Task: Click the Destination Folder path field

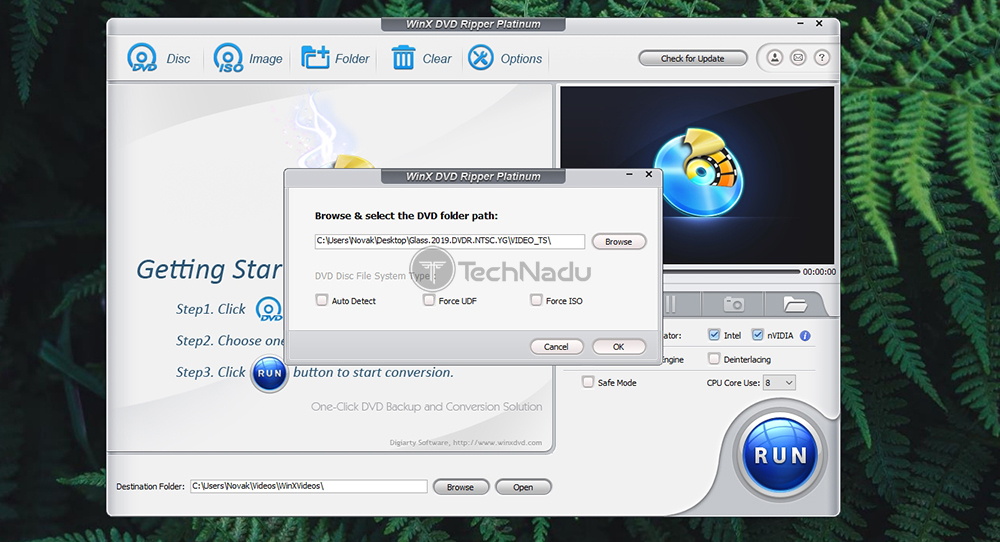Action: tap(309, 487)
